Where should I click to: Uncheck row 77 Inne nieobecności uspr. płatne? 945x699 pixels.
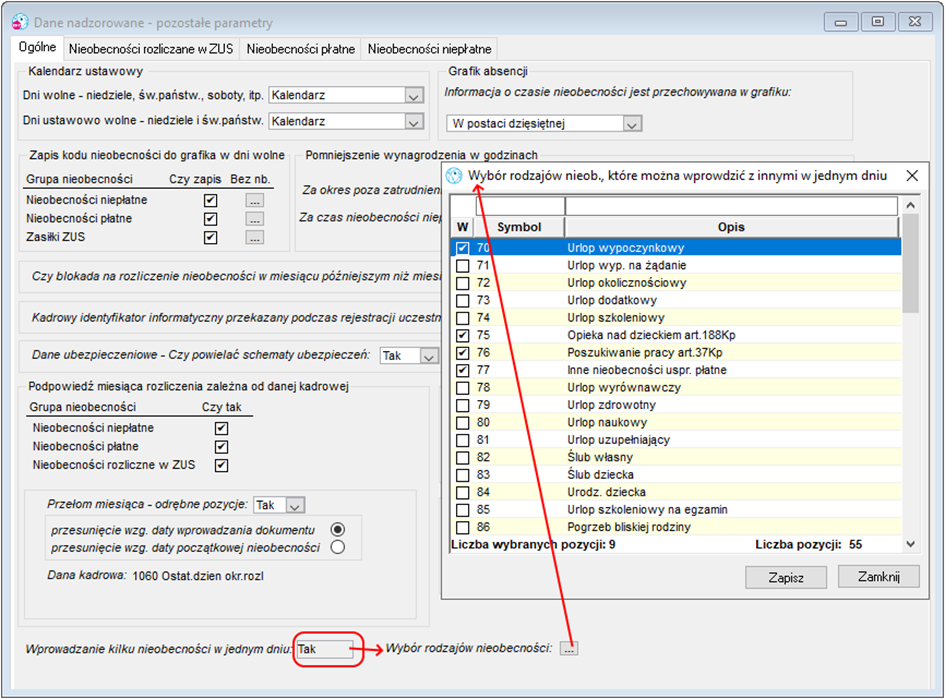click(x=462, y=371)
